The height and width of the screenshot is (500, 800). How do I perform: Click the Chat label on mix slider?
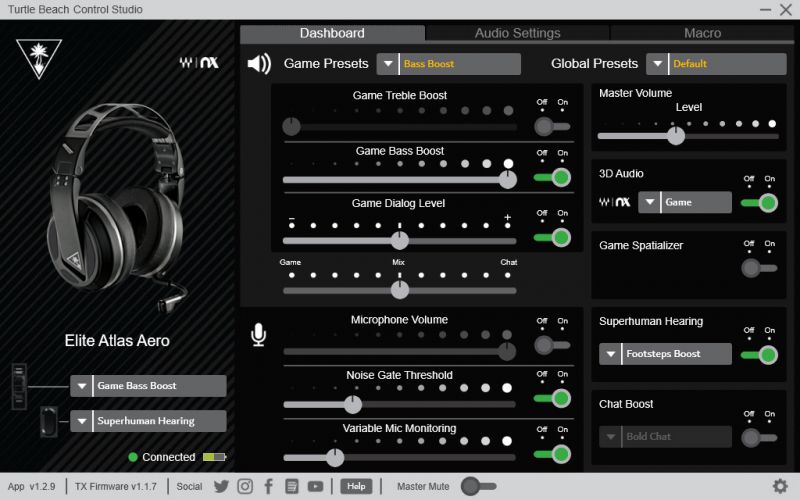coord(509,262)
